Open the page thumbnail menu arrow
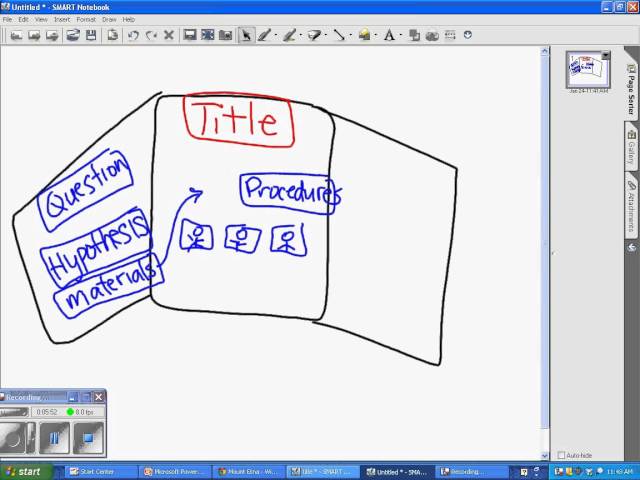 (606, 55)
